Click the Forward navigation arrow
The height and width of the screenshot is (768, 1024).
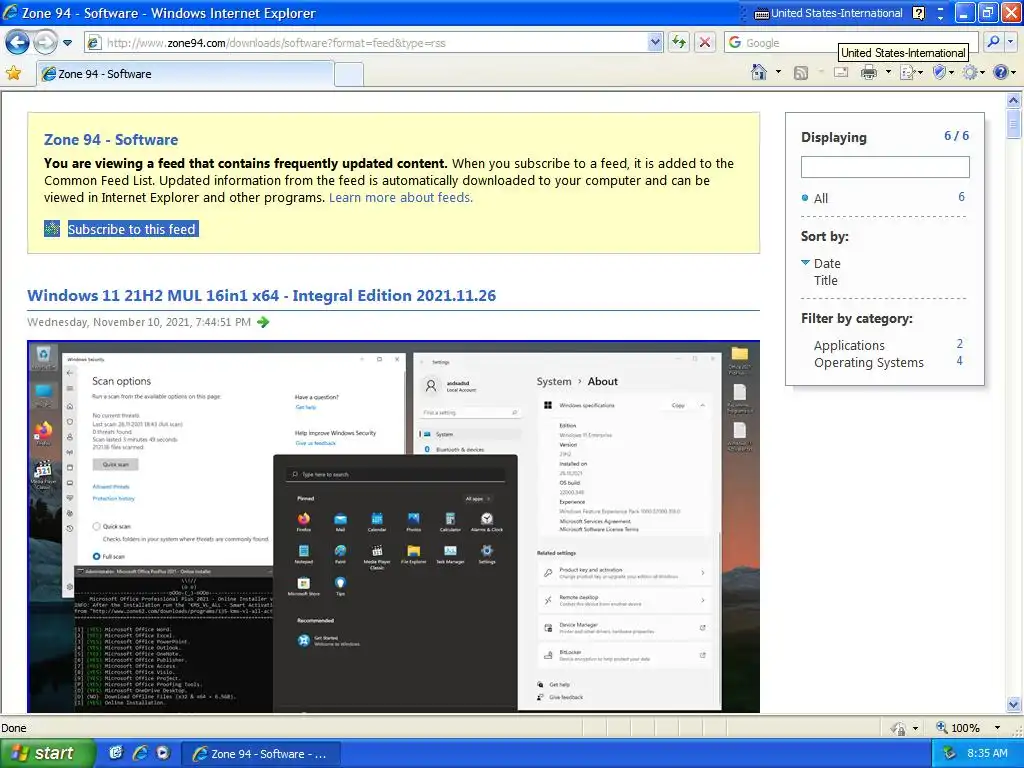pyautogui.click(x=45, y=43)
